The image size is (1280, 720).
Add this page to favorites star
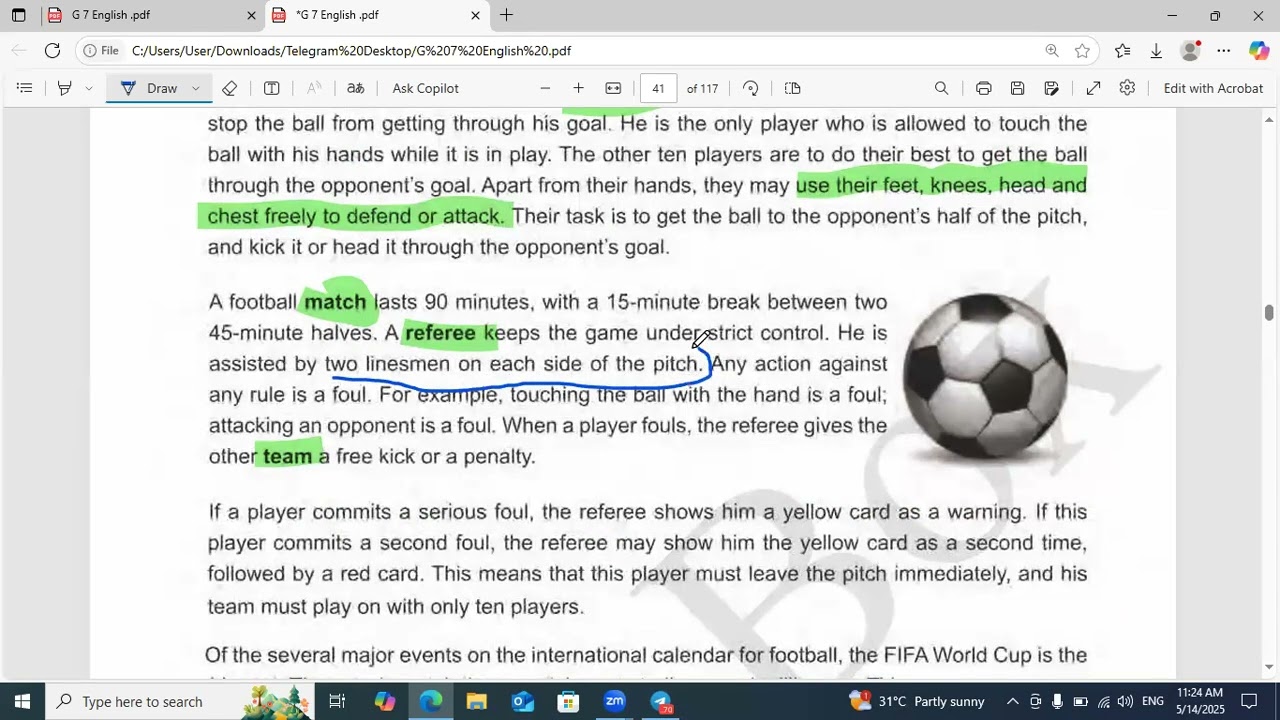coord(1082,51)
